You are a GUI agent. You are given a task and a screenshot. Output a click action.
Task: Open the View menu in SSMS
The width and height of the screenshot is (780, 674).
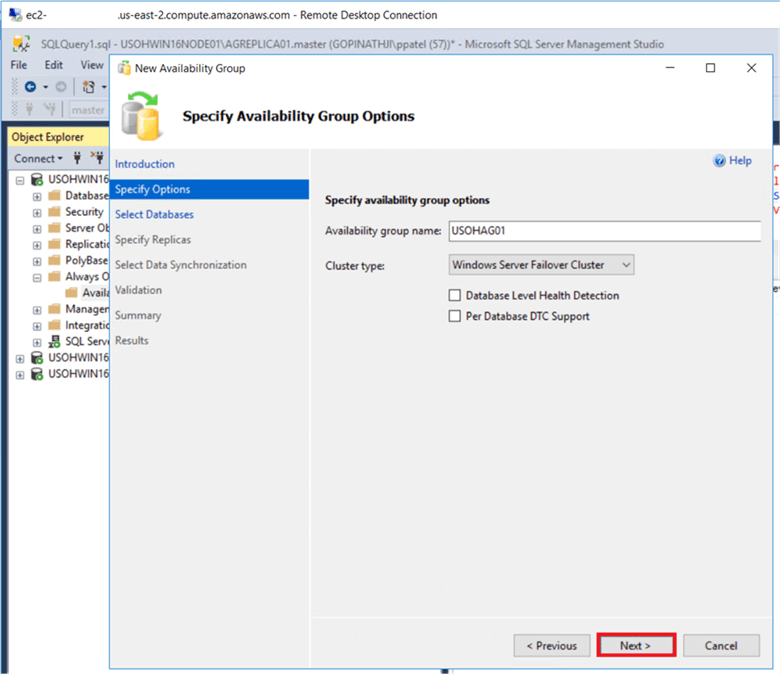pos(92,65)
